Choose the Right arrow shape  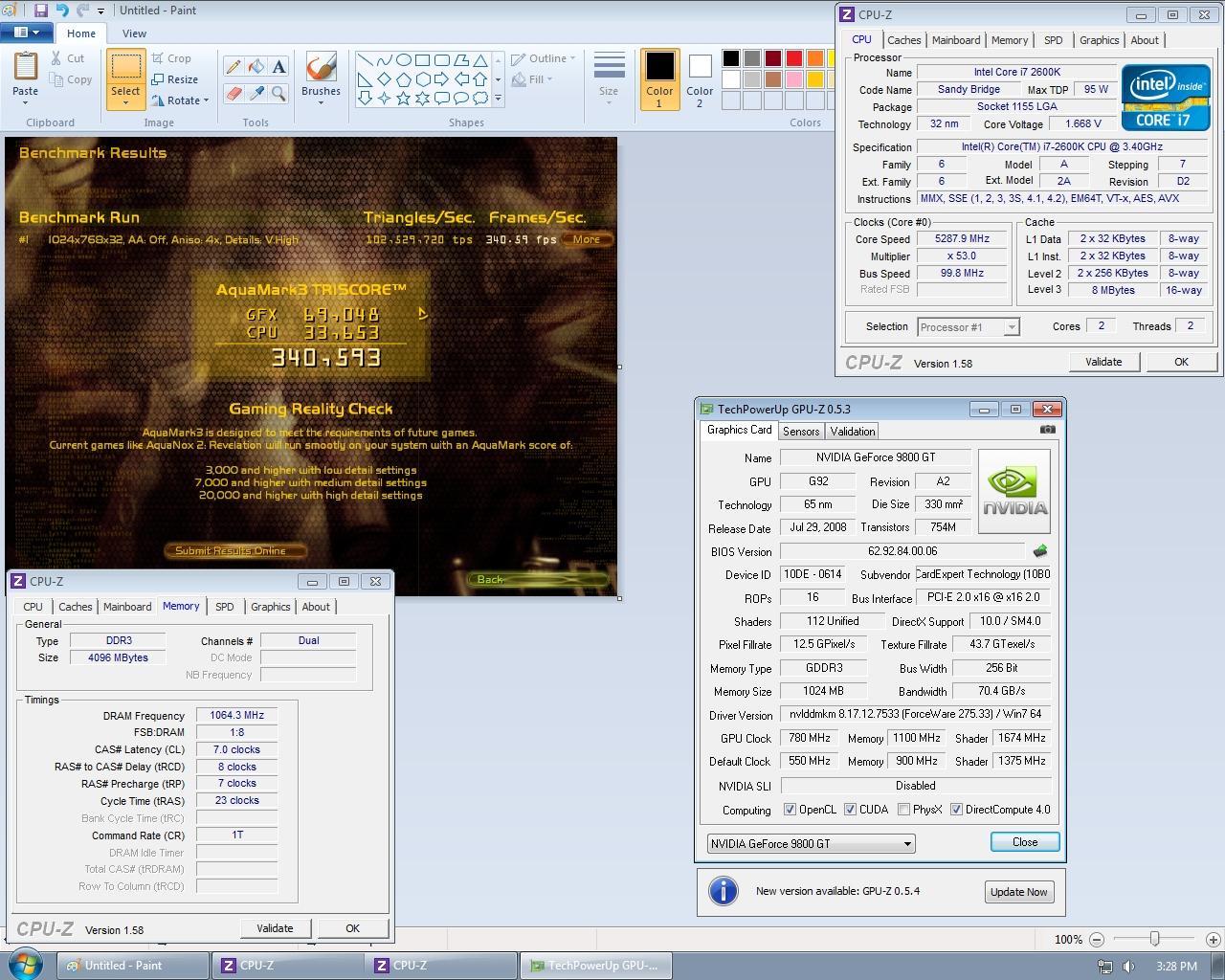click(x=442, y=79)
